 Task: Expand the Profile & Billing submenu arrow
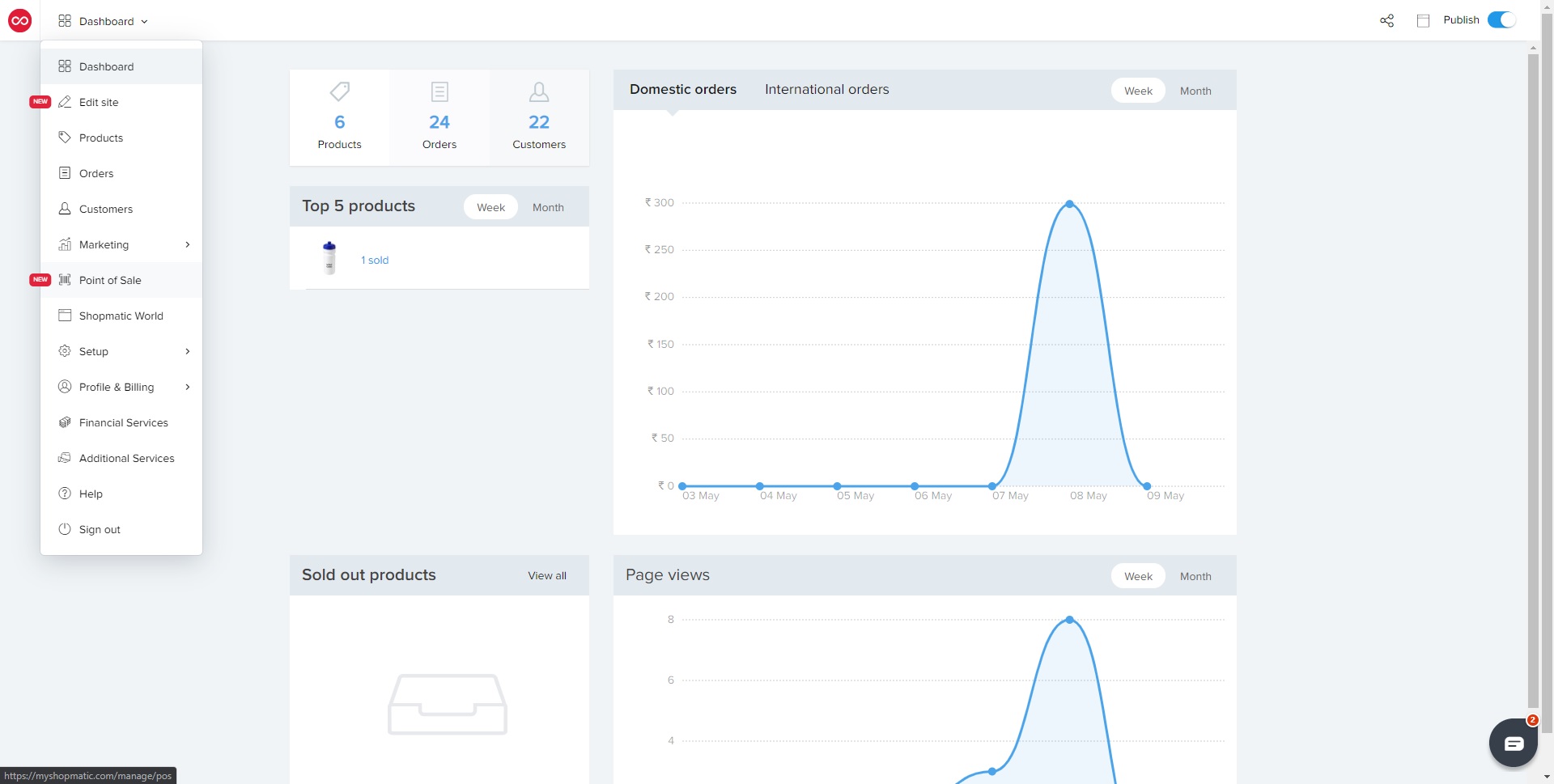188,387
